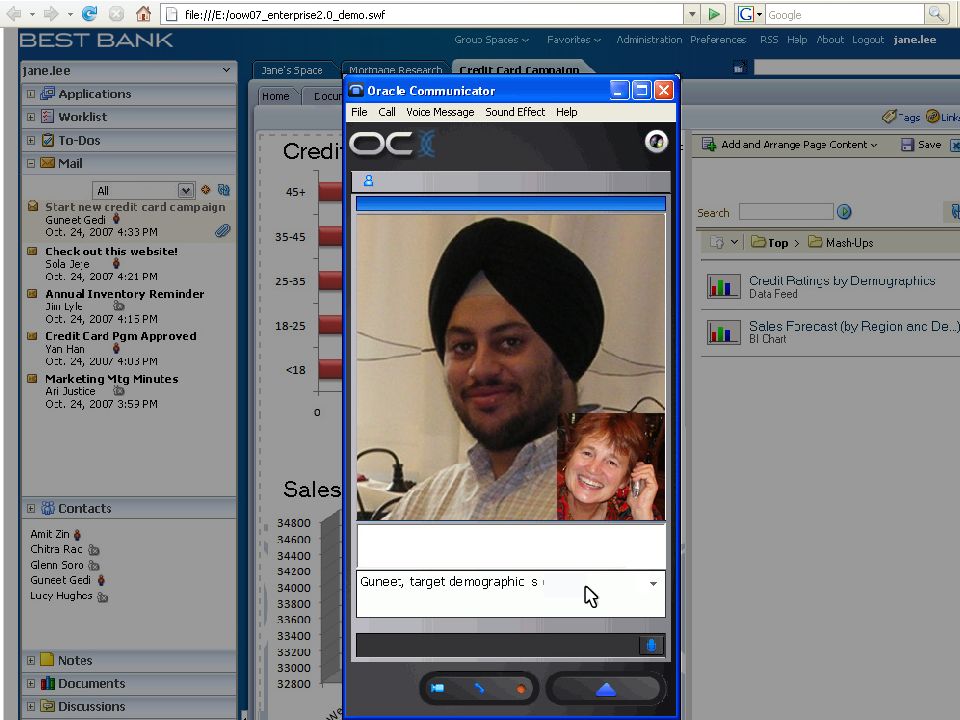This screenshot has height=720, width=960.
Task: Click the Logout link
Action: coord(868,40)
